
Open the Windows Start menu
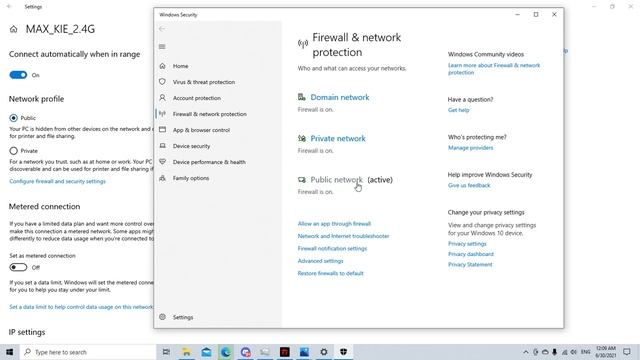point(9,352)
